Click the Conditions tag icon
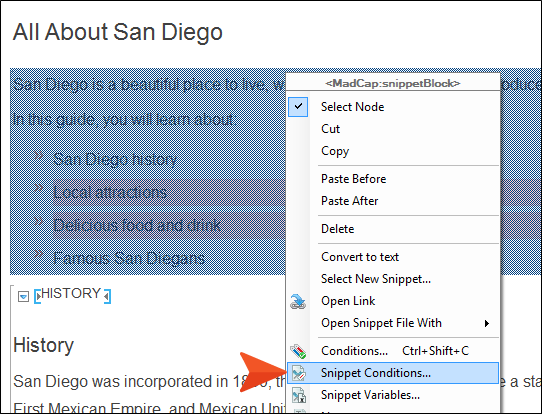 [x=298, y=351]
